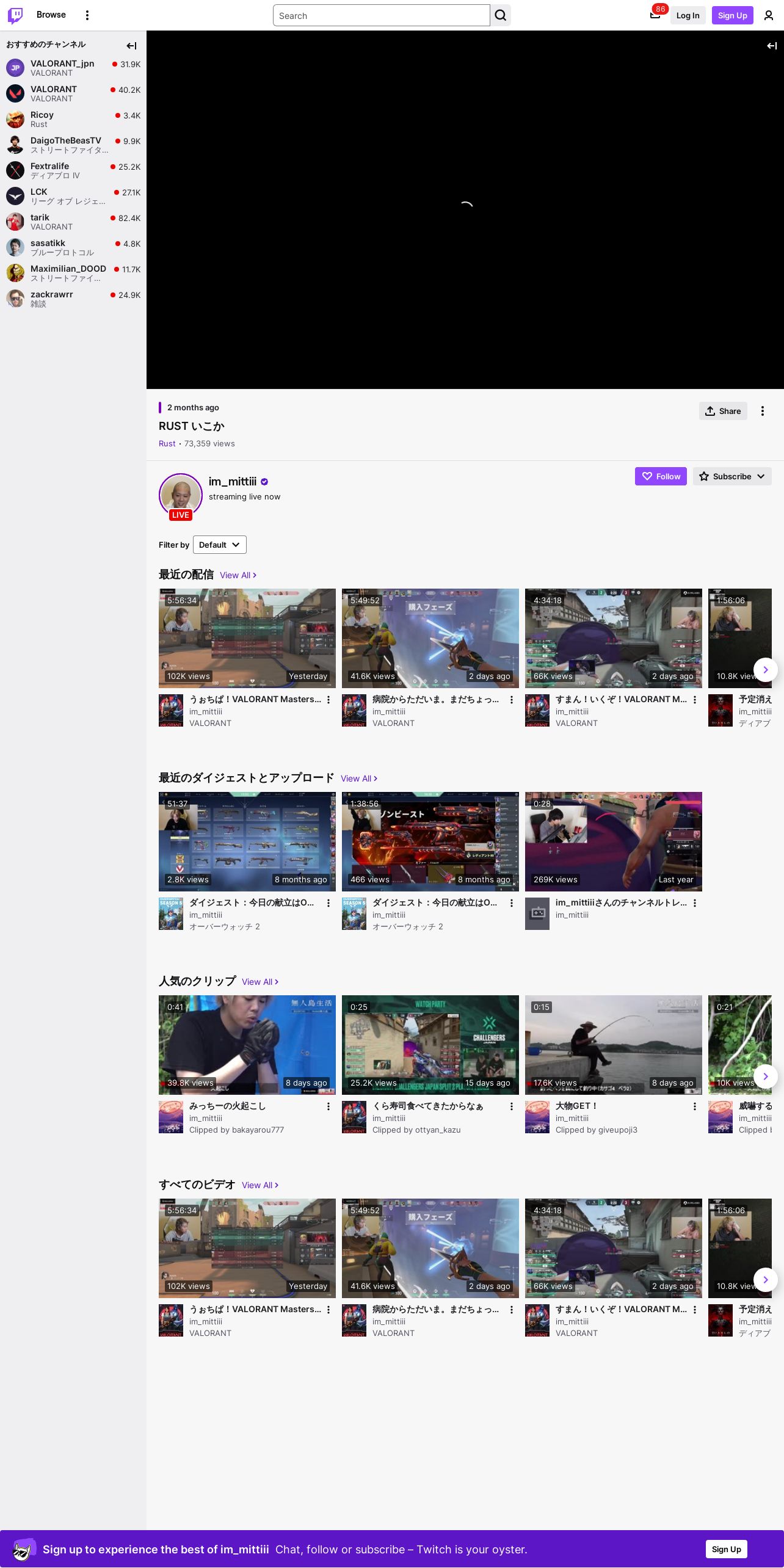Click Sign Up in the bottom banner
Viewport: 784px width, 1568px height.
click(x=727, y=1549)
